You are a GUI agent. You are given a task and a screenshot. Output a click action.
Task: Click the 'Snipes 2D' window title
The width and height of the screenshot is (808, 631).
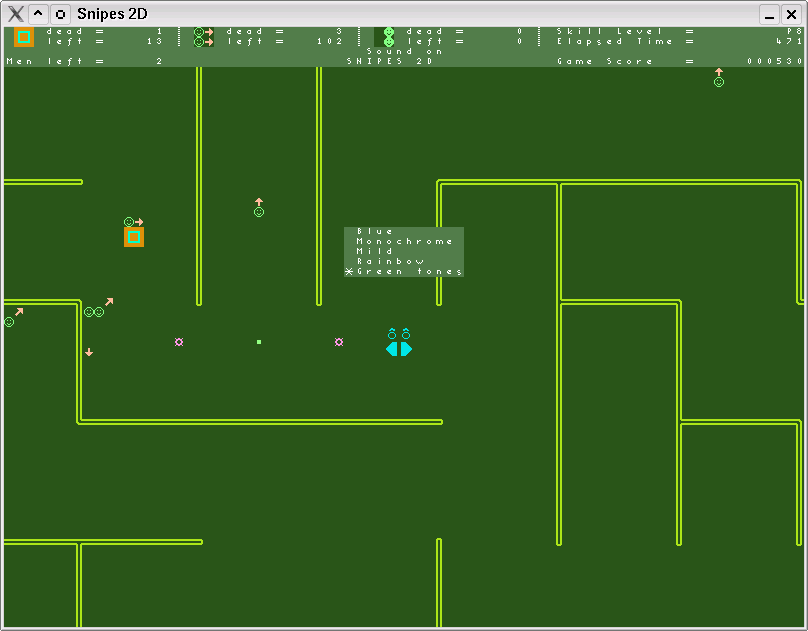coord(112,14)
